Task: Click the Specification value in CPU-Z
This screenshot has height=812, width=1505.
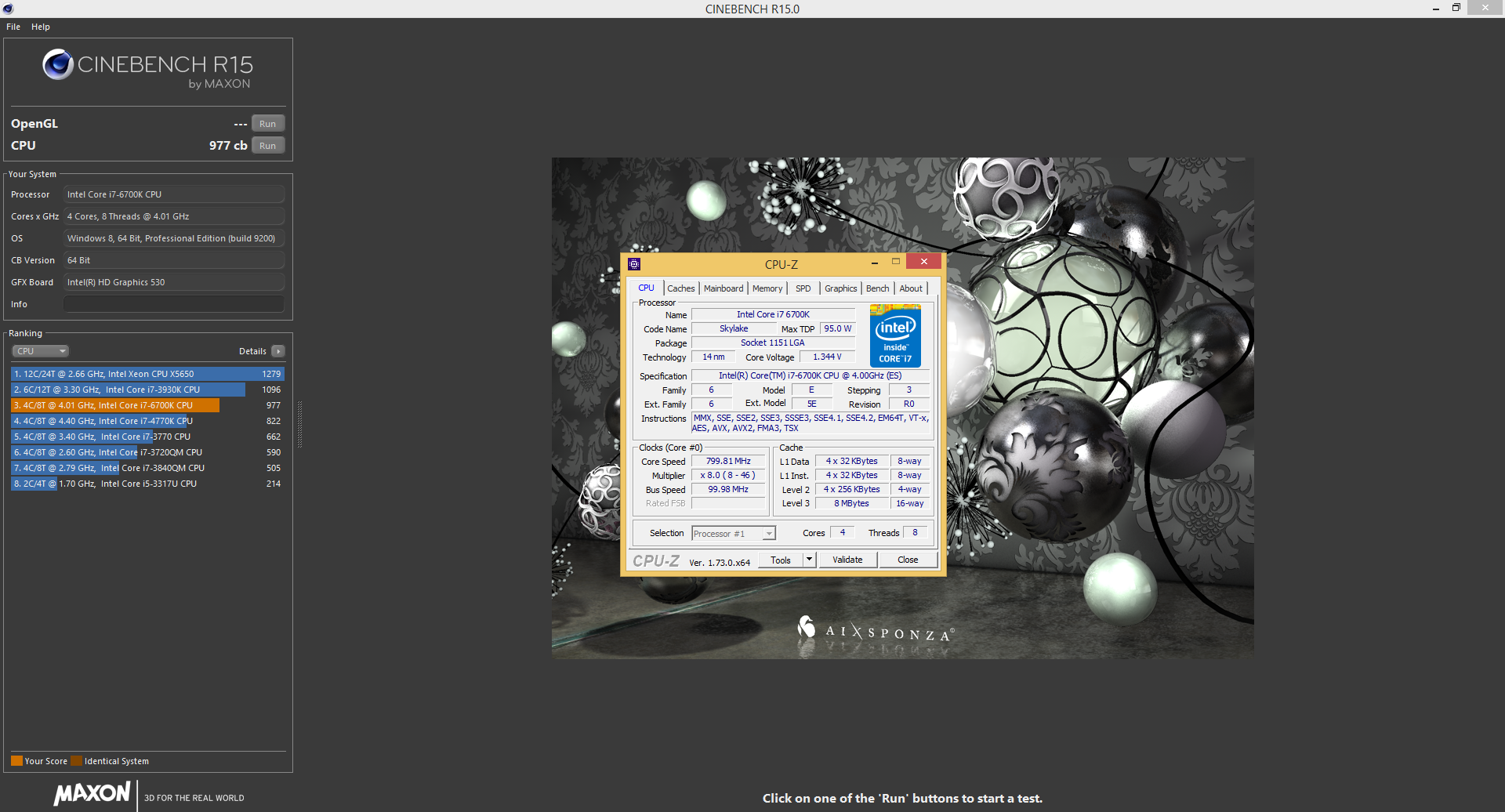Action: [x=811, y=376]
